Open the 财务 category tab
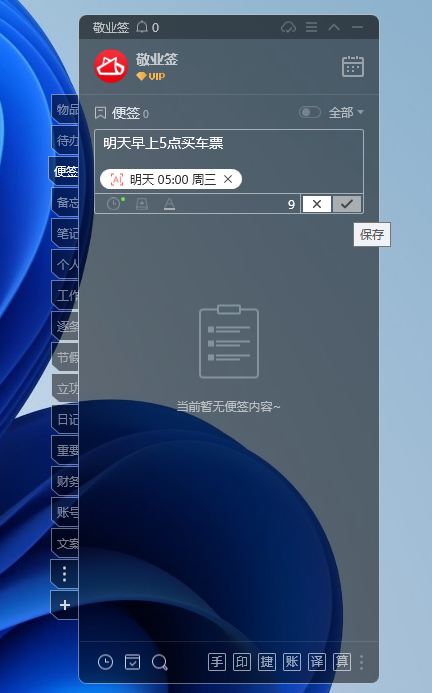This screenshot has width=432, height=693. (65, 481)
